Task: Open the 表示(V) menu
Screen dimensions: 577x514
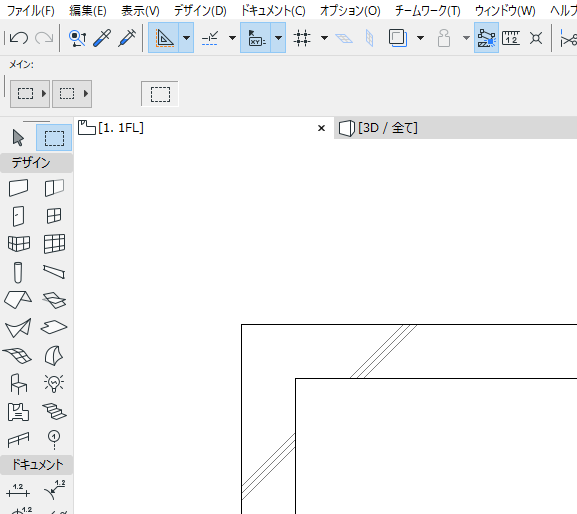Action: pyautogui.click(x=140, y=11)
